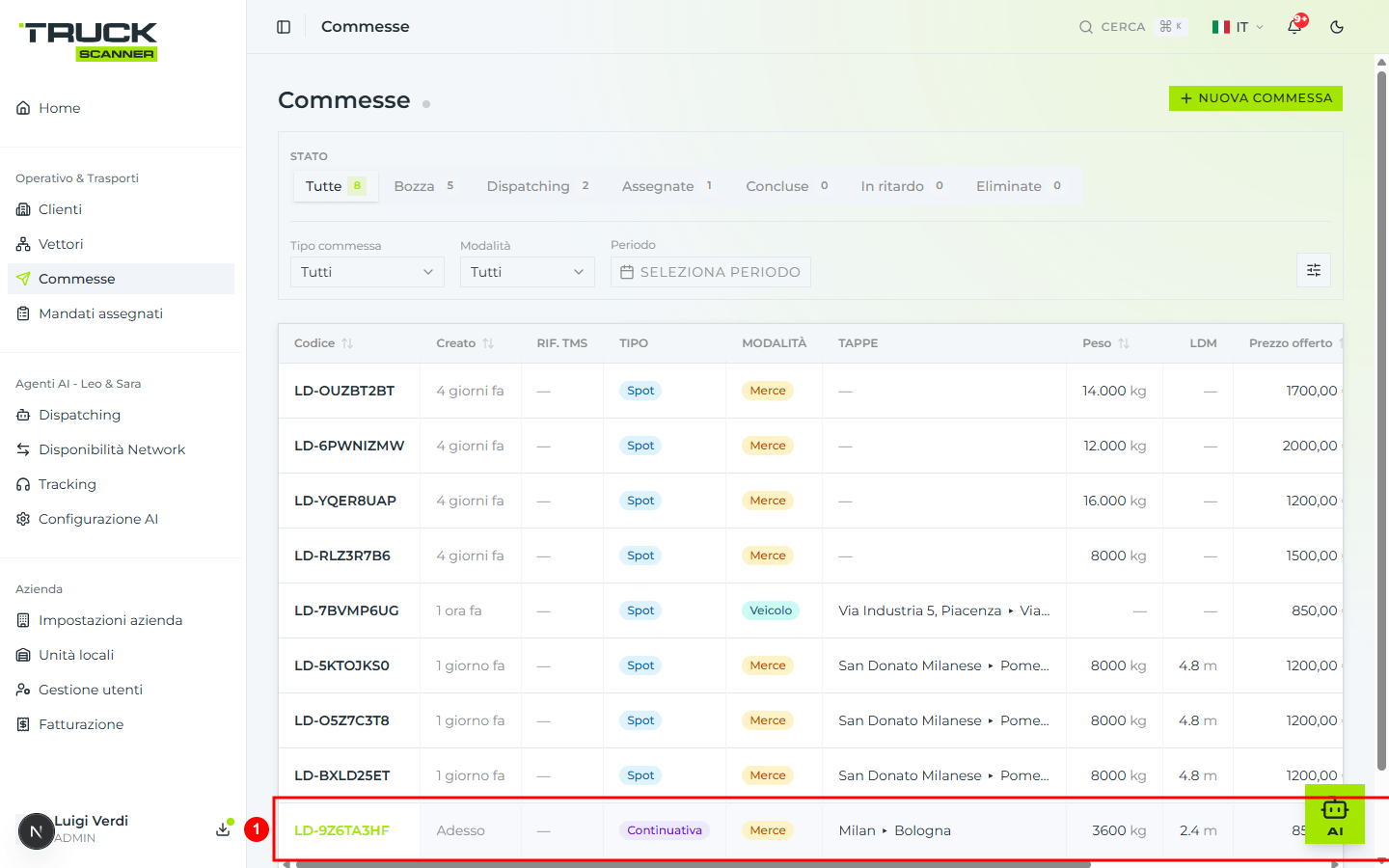Open Clienti in sidebar

pyautogui.click(x=121, y=209)
